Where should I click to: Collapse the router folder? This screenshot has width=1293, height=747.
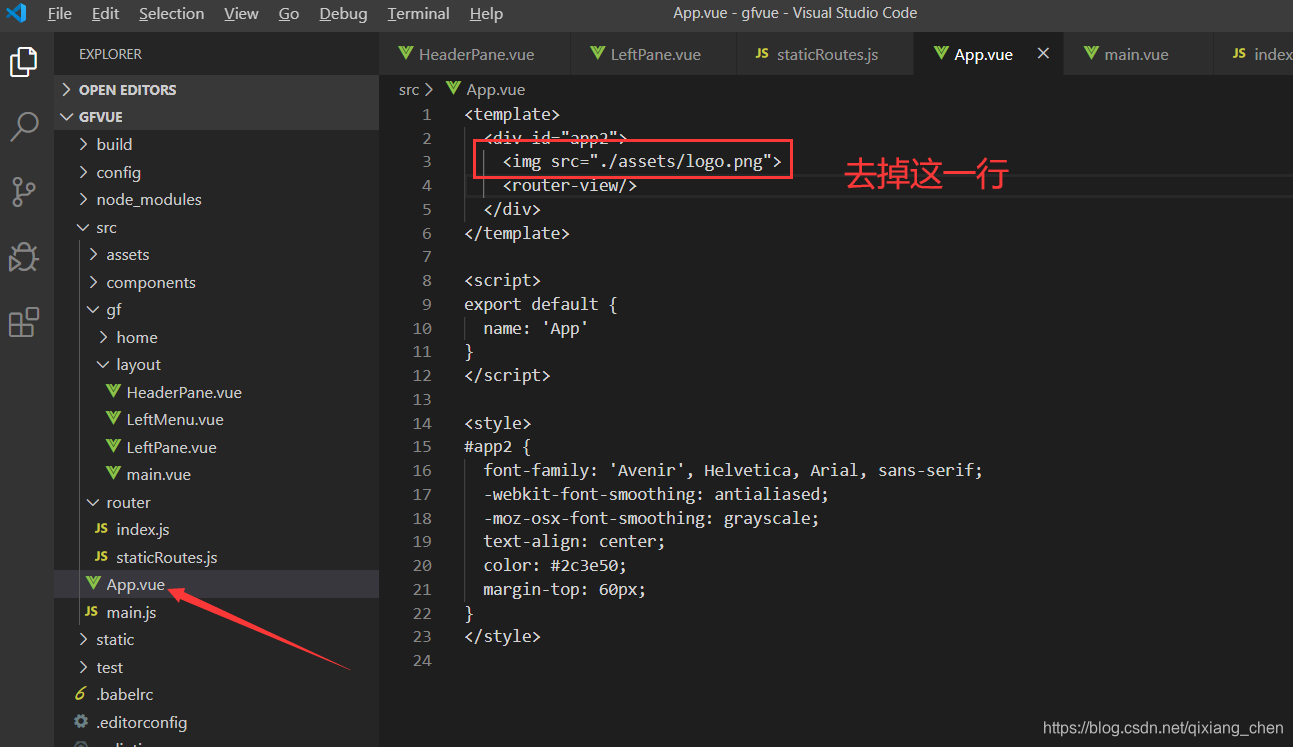coord(216,502)
